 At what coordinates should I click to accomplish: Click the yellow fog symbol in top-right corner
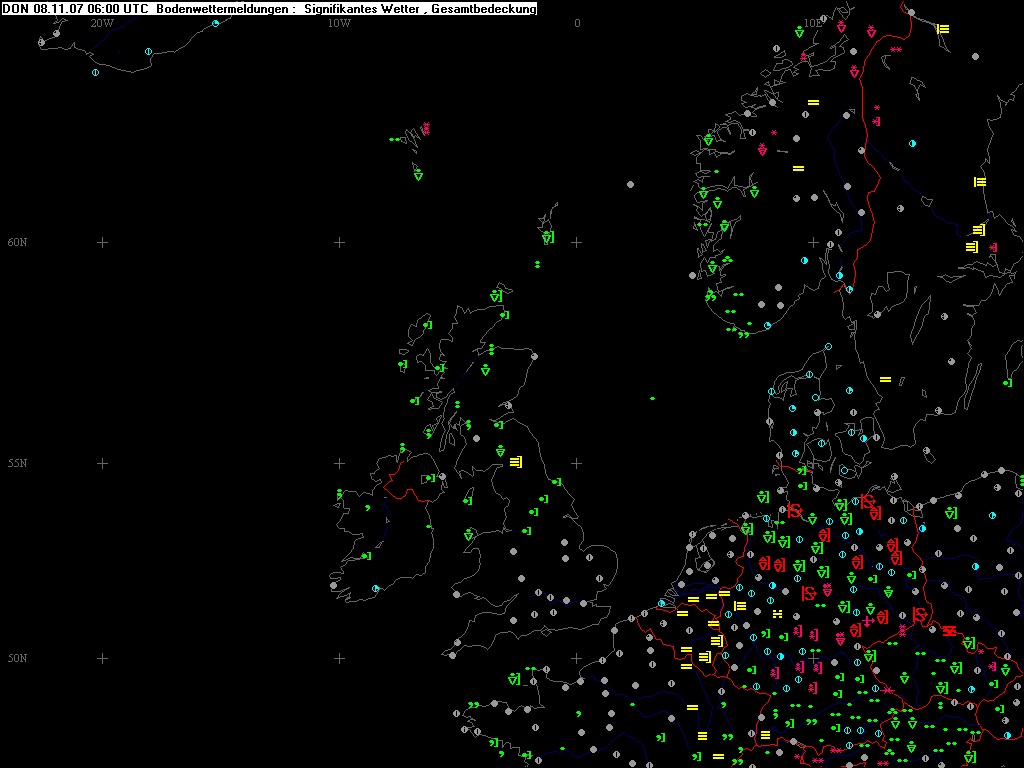tap(942, 29)
